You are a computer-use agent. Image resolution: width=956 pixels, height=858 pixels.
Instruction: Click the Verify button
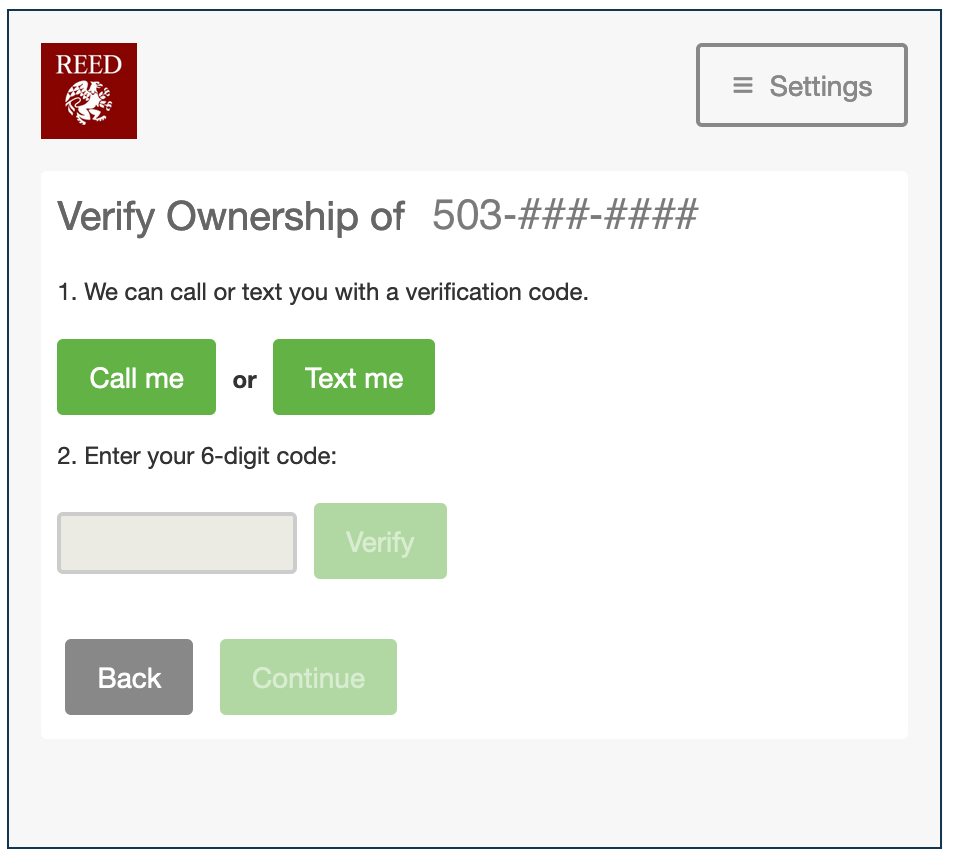tap(380, 541)
